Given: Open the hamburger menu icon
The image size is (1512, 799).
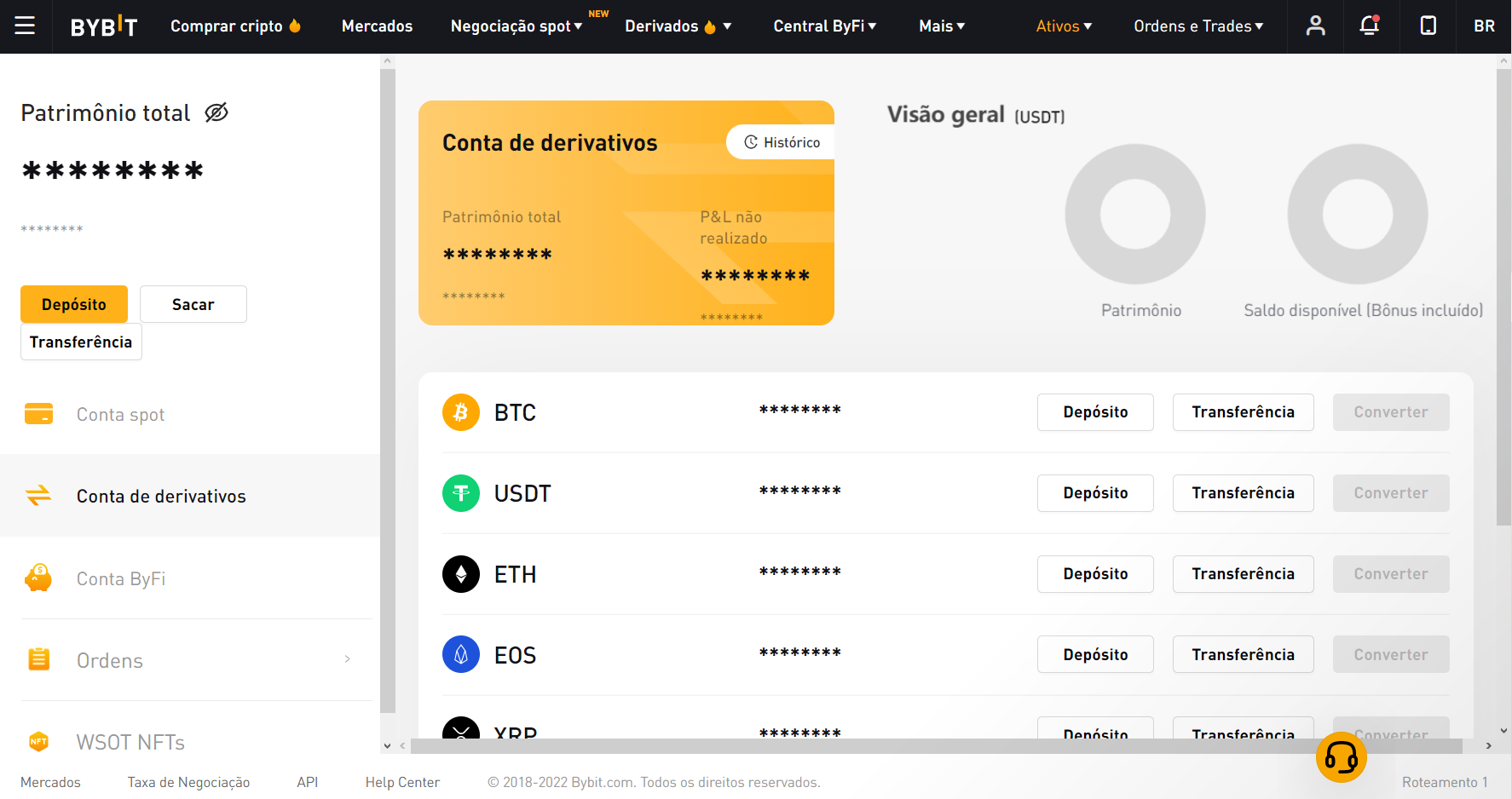Looking at the screenshot, I should coord(25,26).
